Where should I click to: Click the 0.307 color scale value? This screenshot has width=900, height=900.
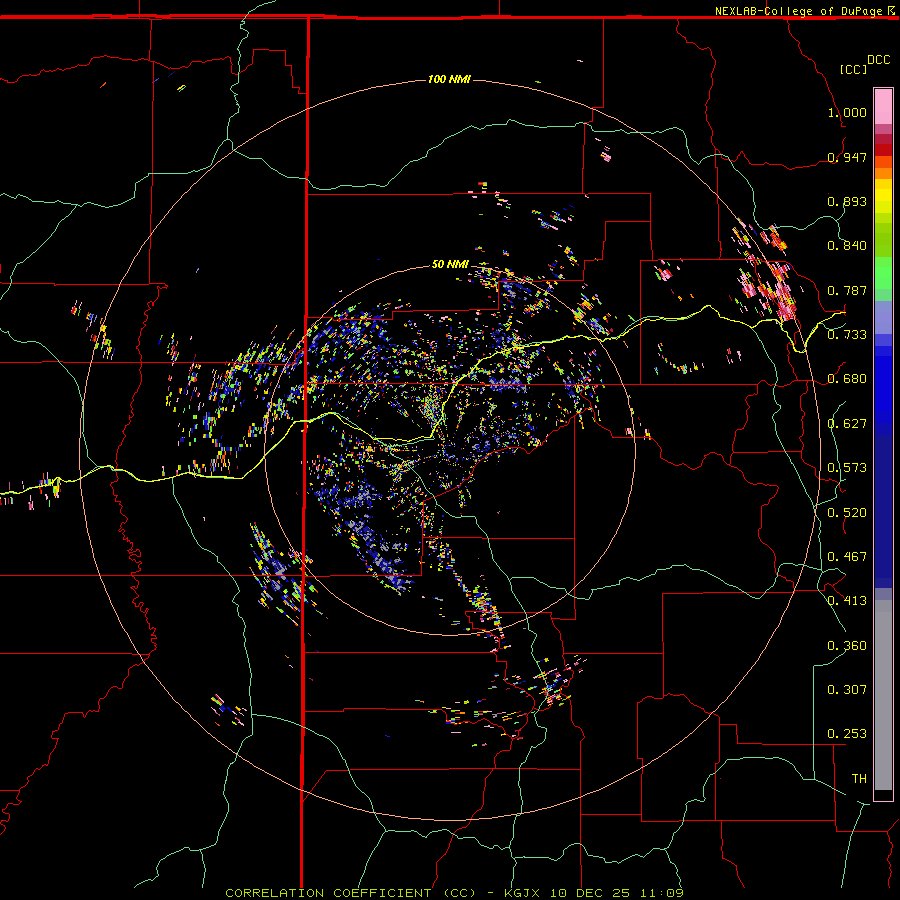point(847,689)
